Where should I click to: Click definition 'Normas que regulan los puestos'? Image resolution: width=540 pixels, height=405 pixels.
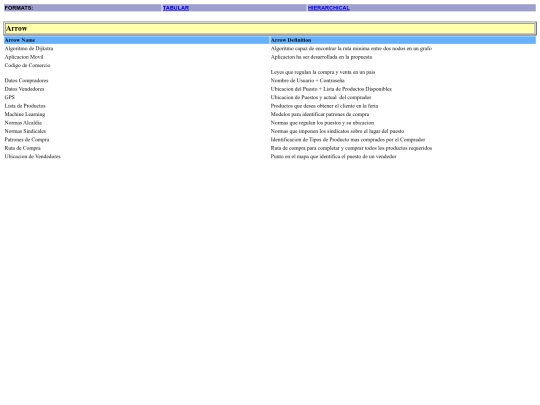[x=322, y=123]
